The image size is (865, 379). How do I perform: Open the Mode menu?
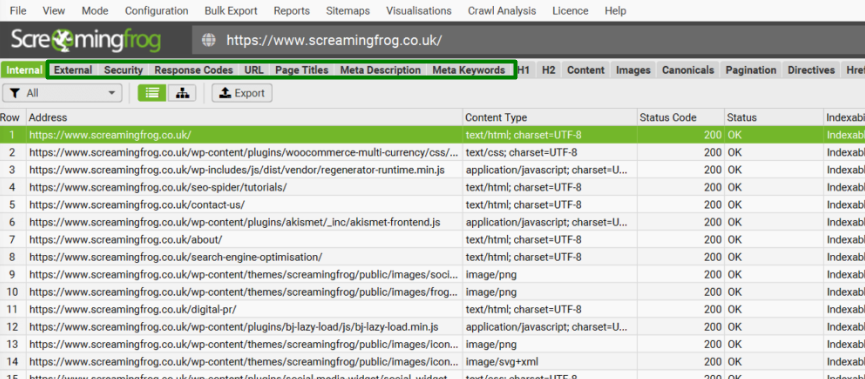tap(95, 10)
